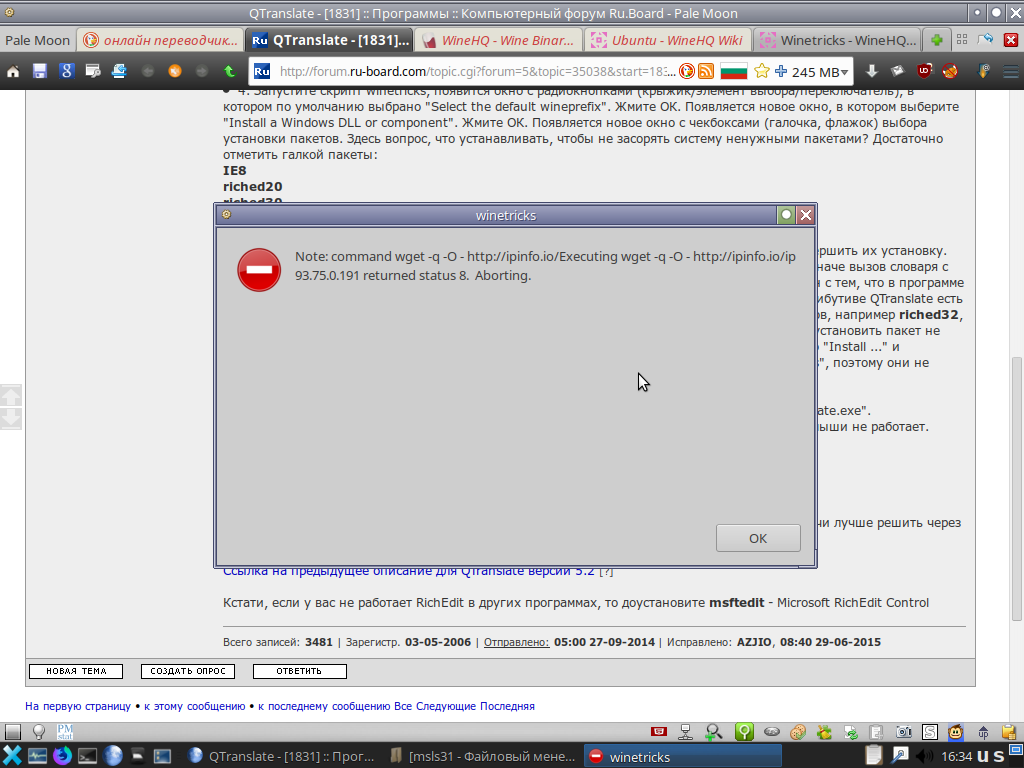Launch Firefox from taskbar quick launch

63,756
